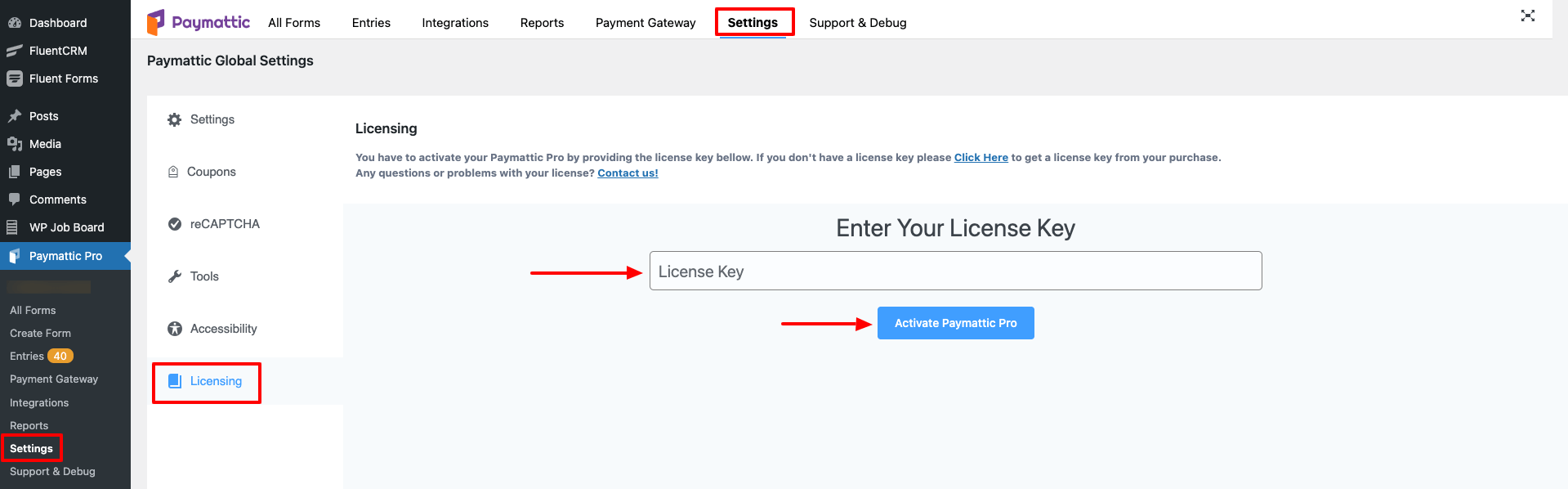
Task: Focus the License Key input field
Action: click(x=955, y=271)
